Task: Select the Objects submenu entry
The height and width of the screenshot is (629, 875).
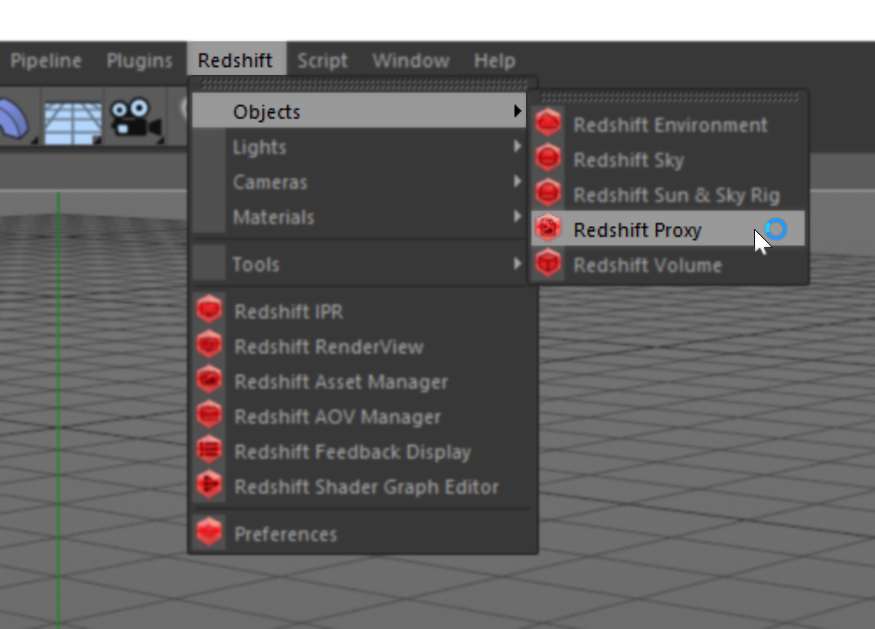Action: pos(359,111)
